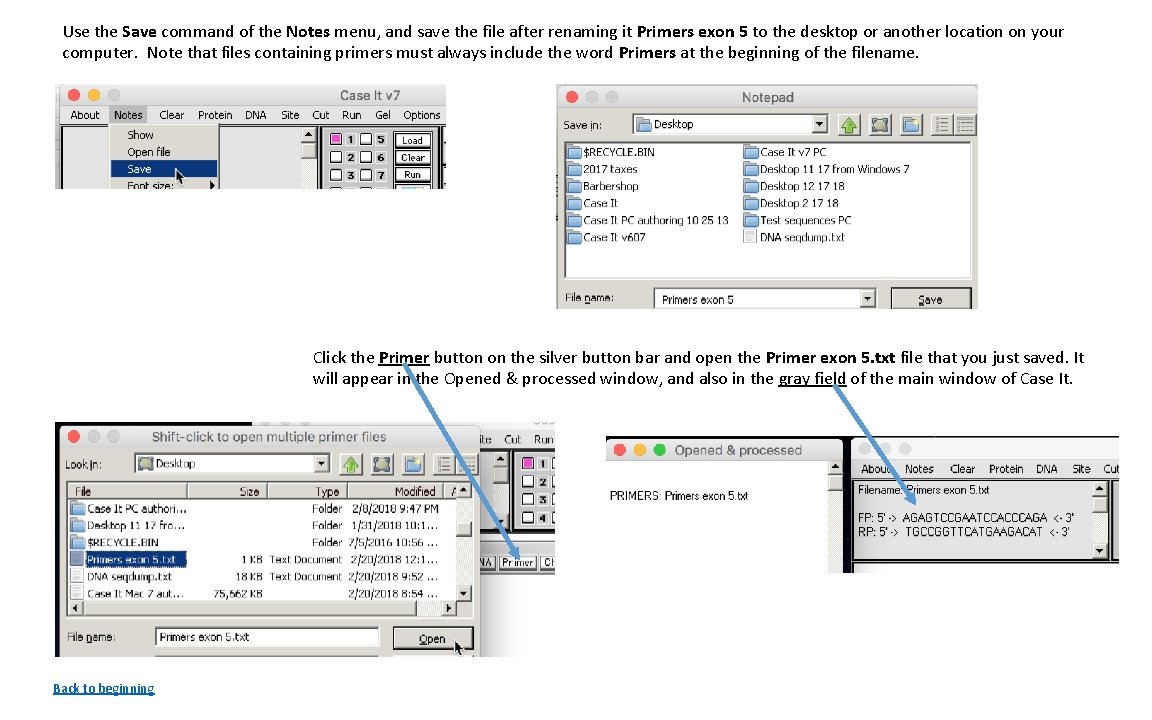Click the Primer button on the button bar
Screen dimensions: 1152x720
pyautogui.click(x=519, y=561)
